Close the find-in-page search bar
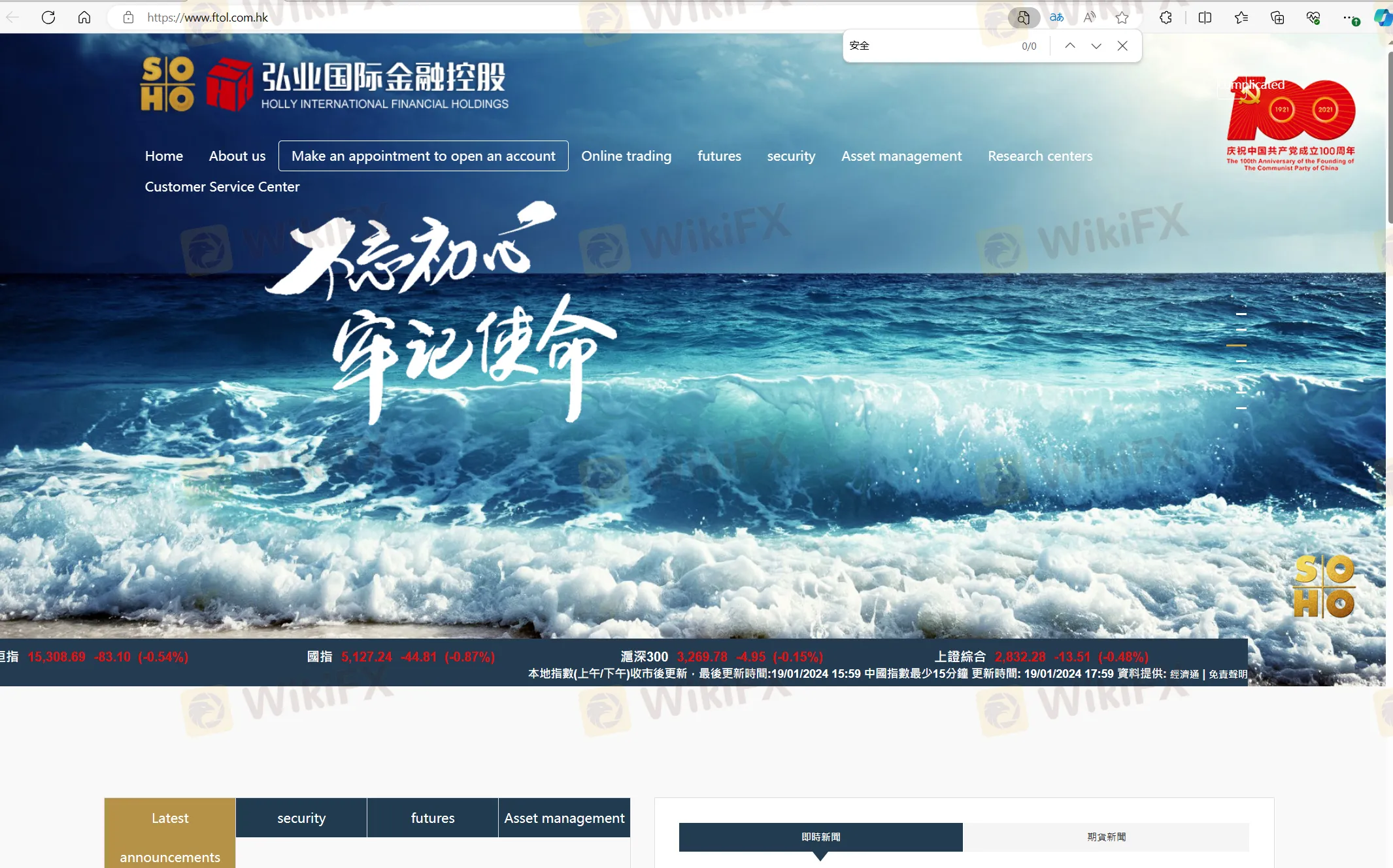The width and height of the screenshot is (1393, 868). click(x=1123, y=45)
